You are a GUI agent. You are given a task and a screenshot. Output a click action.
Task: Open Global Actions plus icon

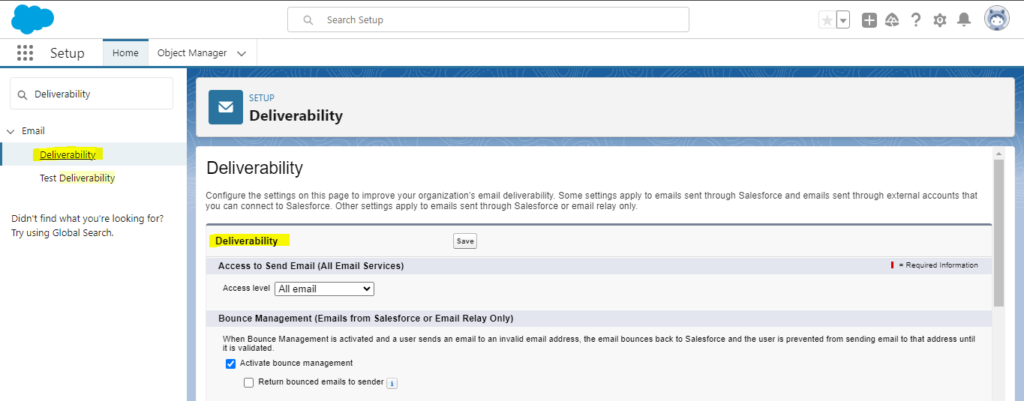point(869,20)
